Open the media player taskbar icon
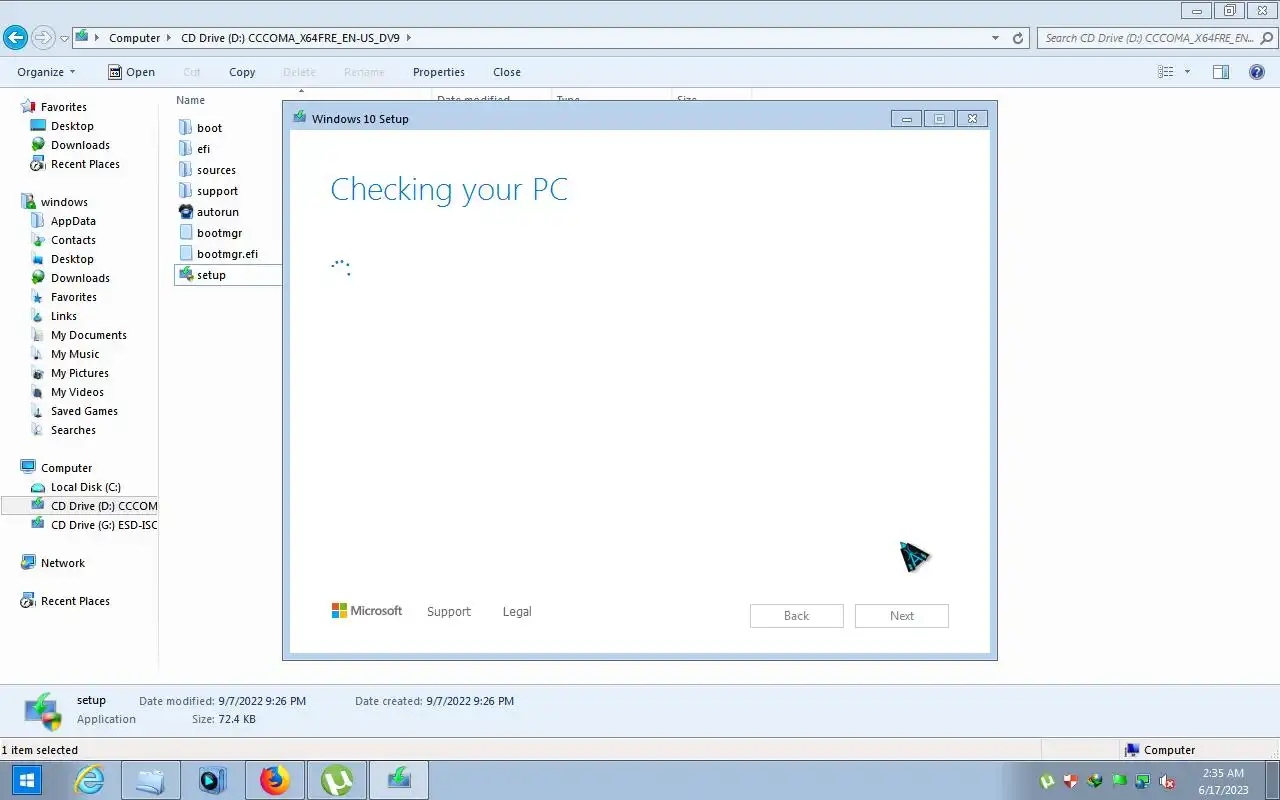1280x800 pixels. (212, 780)
